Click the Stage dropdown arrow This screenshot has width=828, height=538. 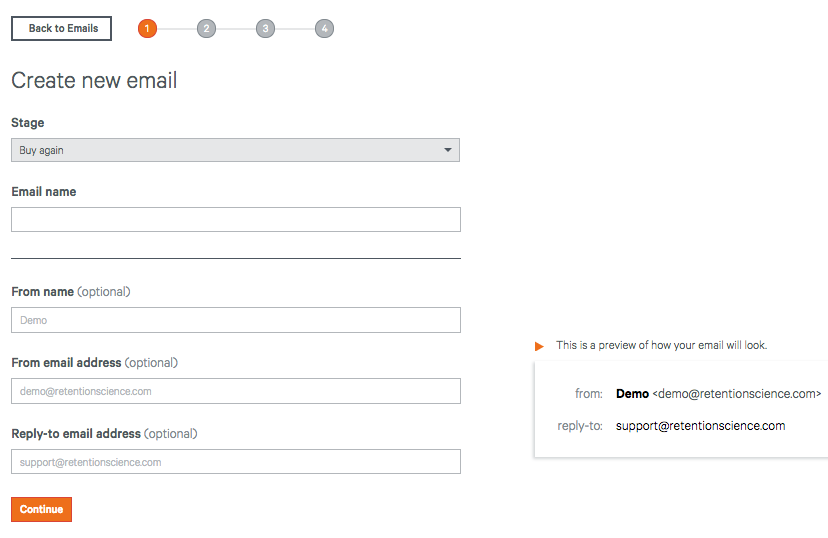click(448, 150)
